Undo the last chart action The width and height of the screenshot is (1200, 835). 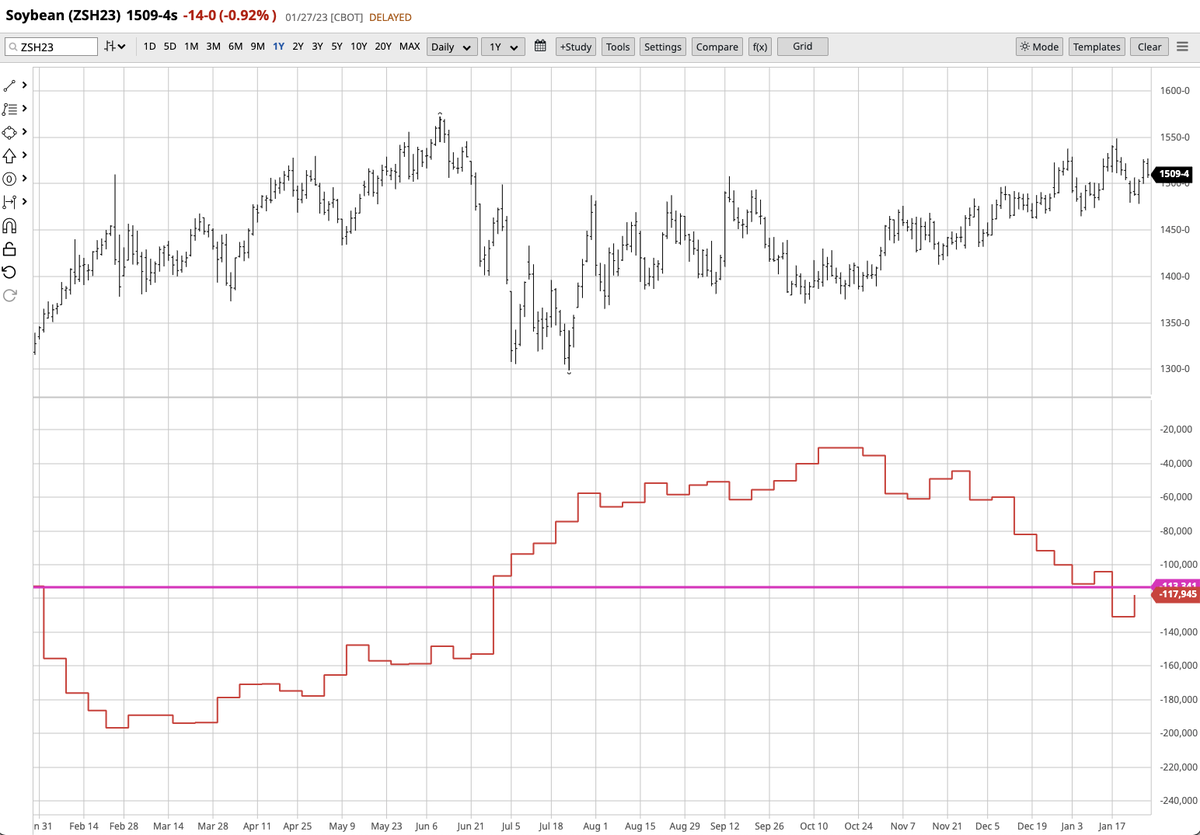coord(10,272)
